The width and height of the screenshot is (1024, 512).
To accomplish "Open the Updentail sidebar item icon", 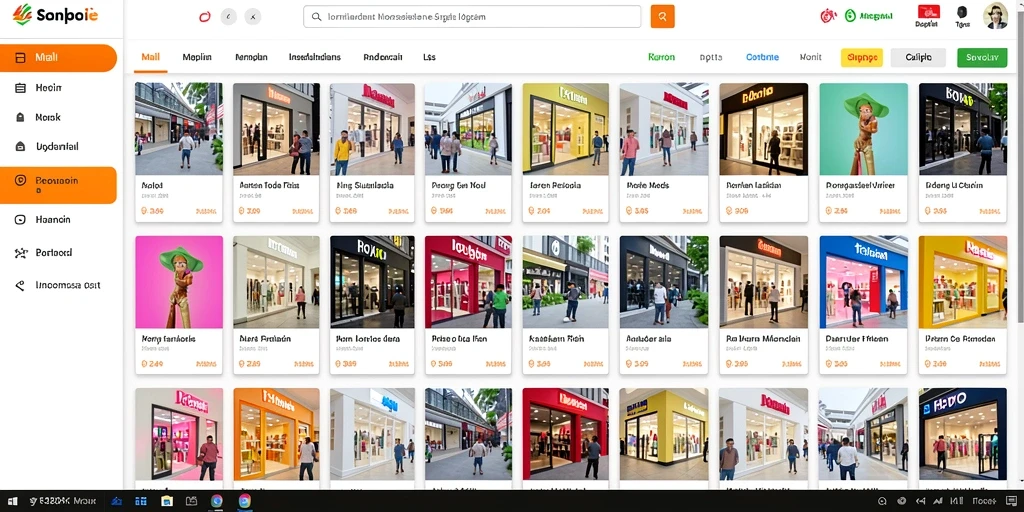I will [20, 147].
